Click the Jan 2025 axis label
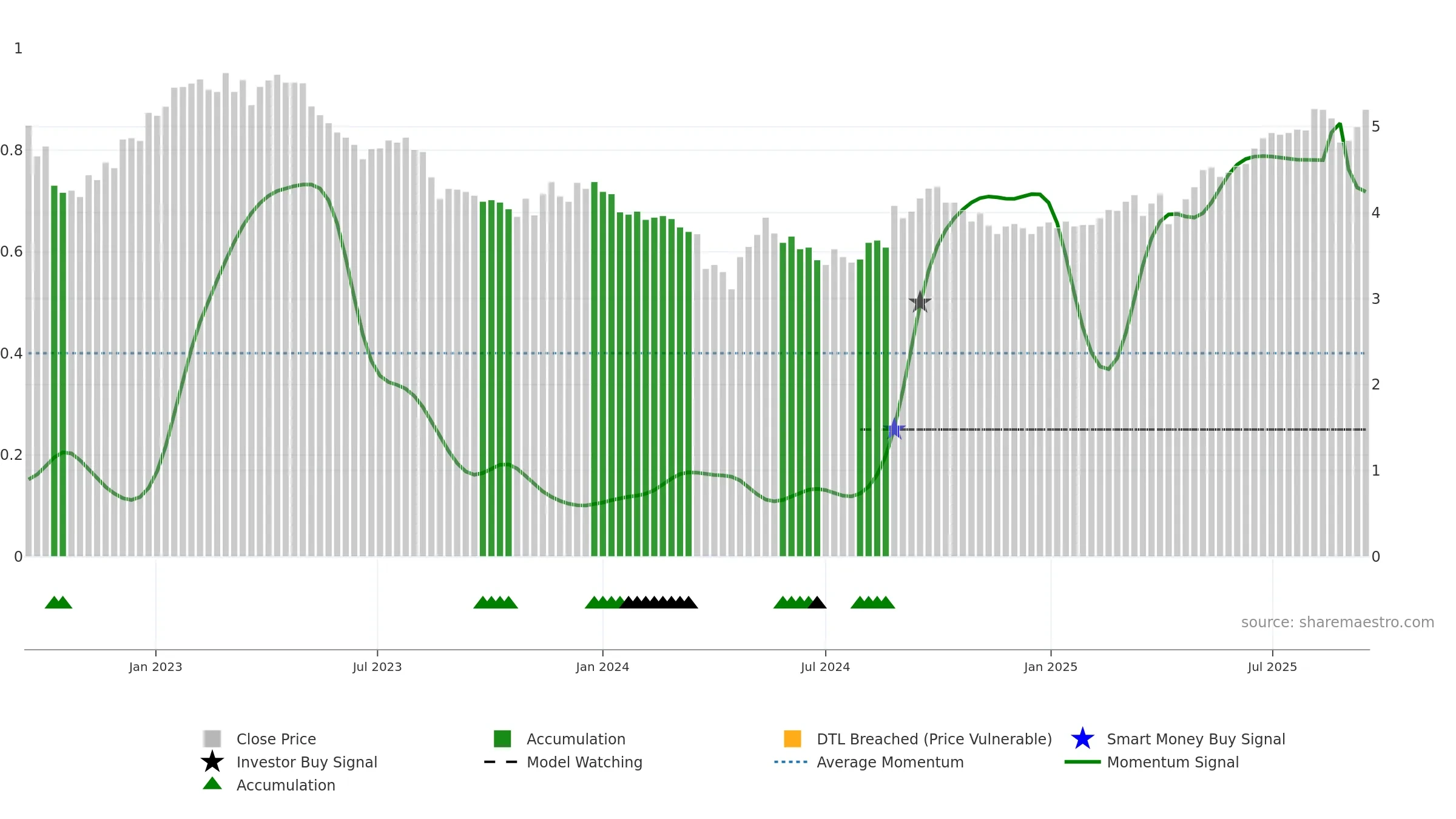 [x=1051, y=667]
